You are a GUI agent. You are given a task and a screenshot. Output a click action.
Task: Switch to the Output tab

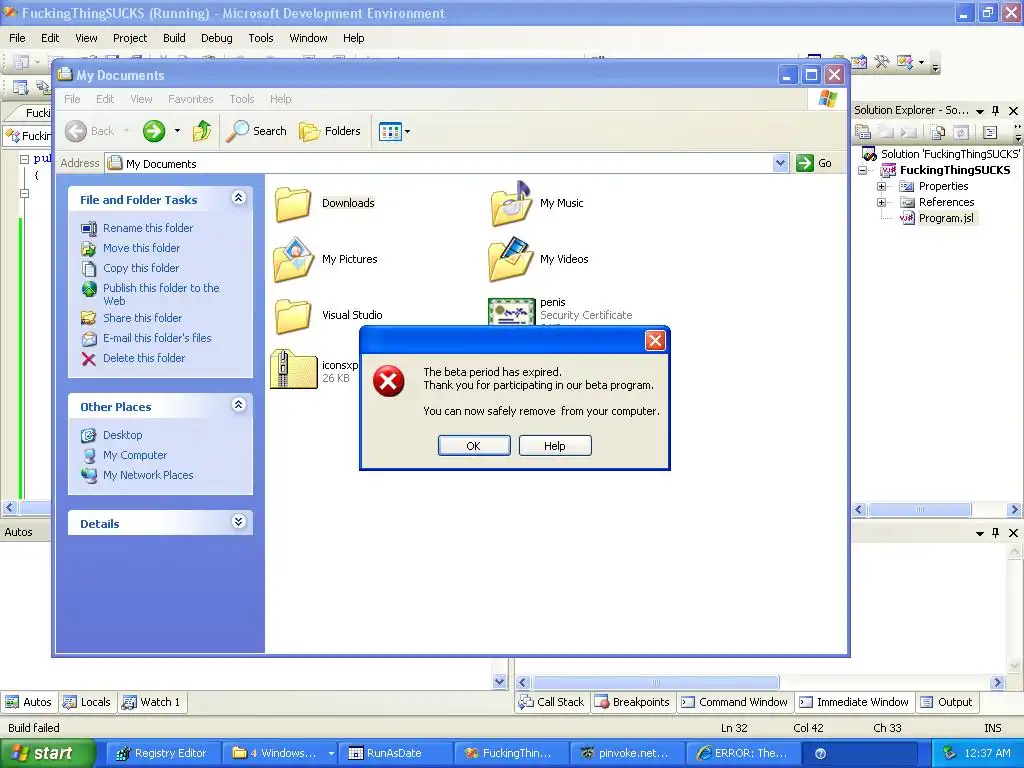(946, 702)
